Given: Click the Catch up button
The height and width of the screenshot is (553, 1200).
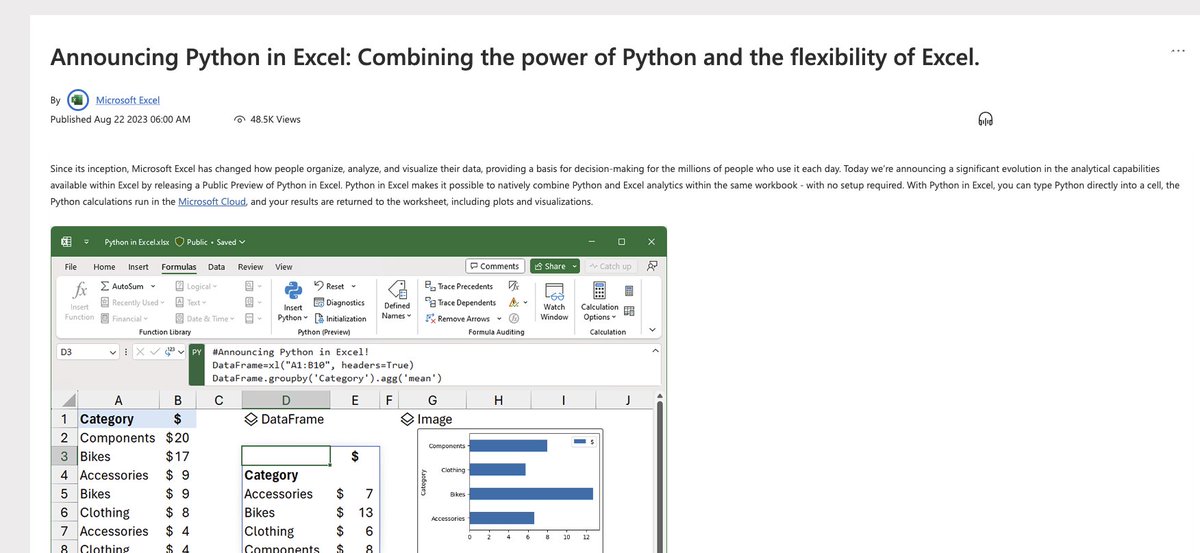Looking at the screenshot, I should pos(611,266).
